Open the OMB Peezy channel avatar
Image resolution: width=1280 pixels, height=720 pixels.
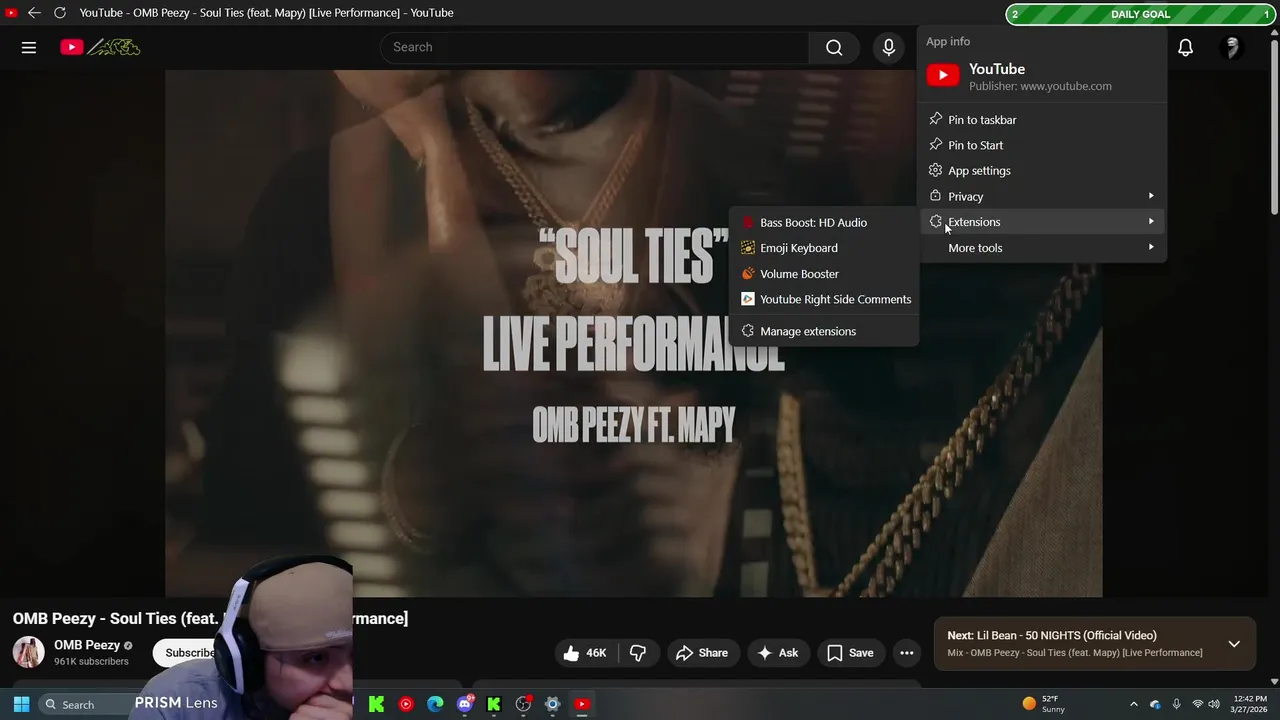pyautogui.click(x=28, y=652)
